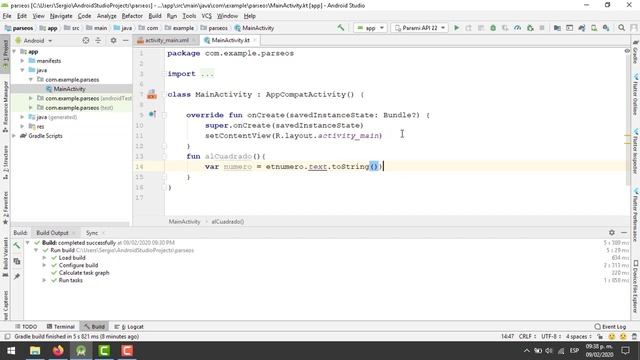The width and height of the screenshot is (640, 360).
Task: Expand Gradle Scripts node
Action: coord(15,136)
